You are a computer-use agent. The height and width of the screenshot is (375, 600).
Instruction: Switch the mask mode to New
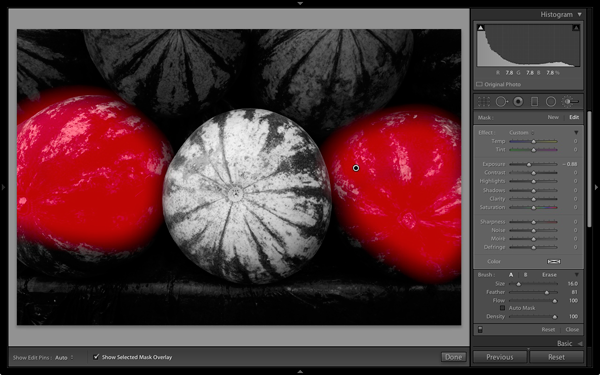point(553,117)
